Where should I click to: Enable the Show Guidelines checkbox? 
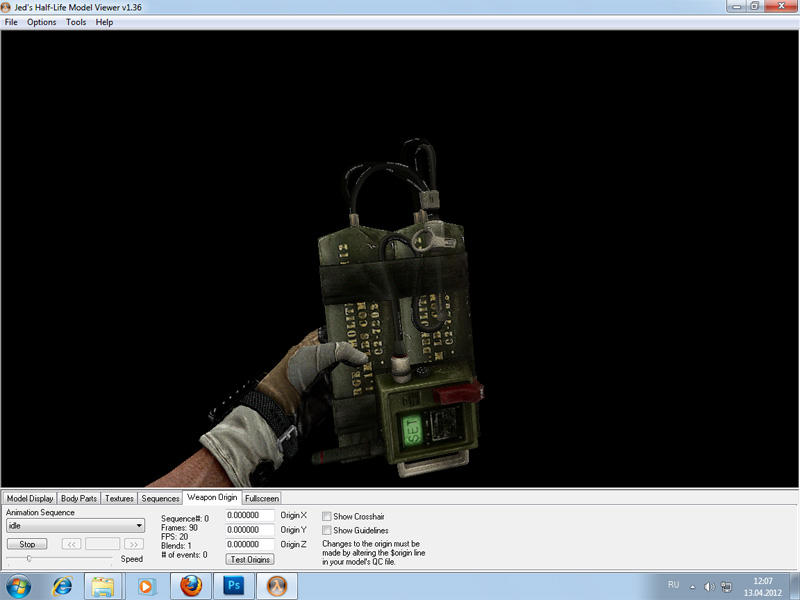pyautogui.click(x=327, y=530)
